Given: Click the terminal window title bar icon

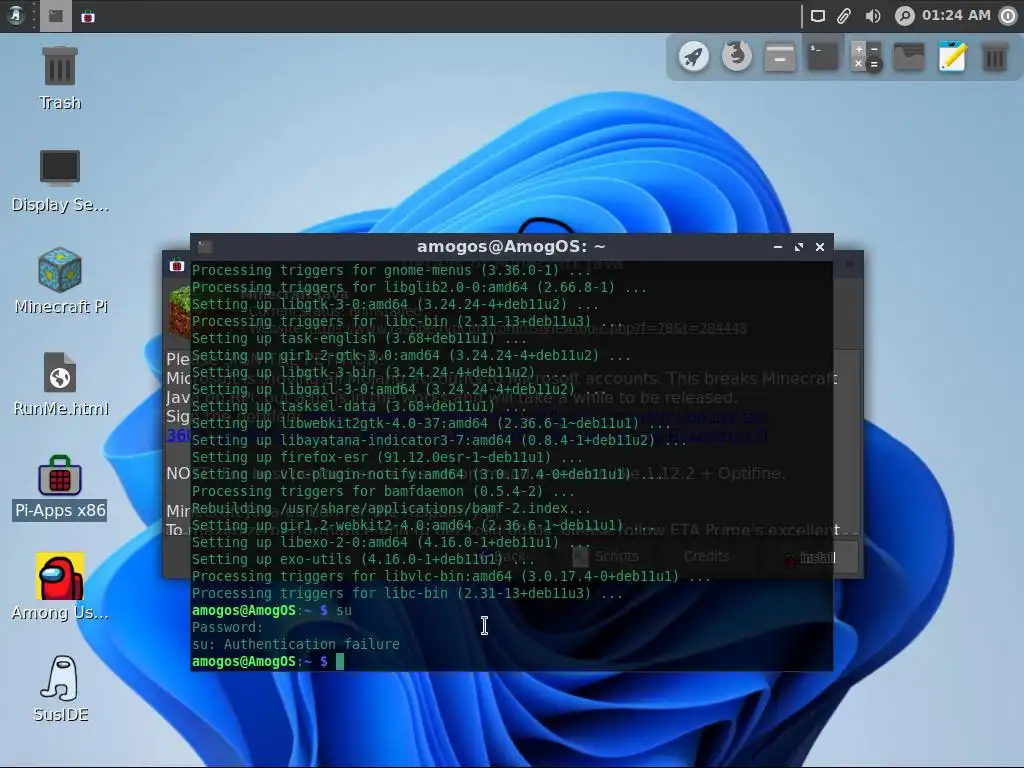Looking at the screenshot, I should 205,247.
